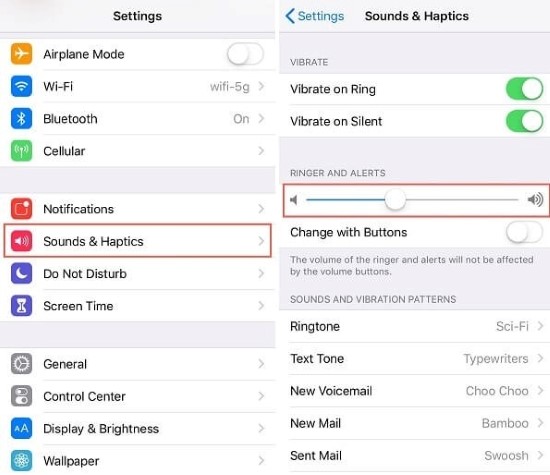Tap the Bluetooth icon

pyautogui.click(x=21, y=119)
